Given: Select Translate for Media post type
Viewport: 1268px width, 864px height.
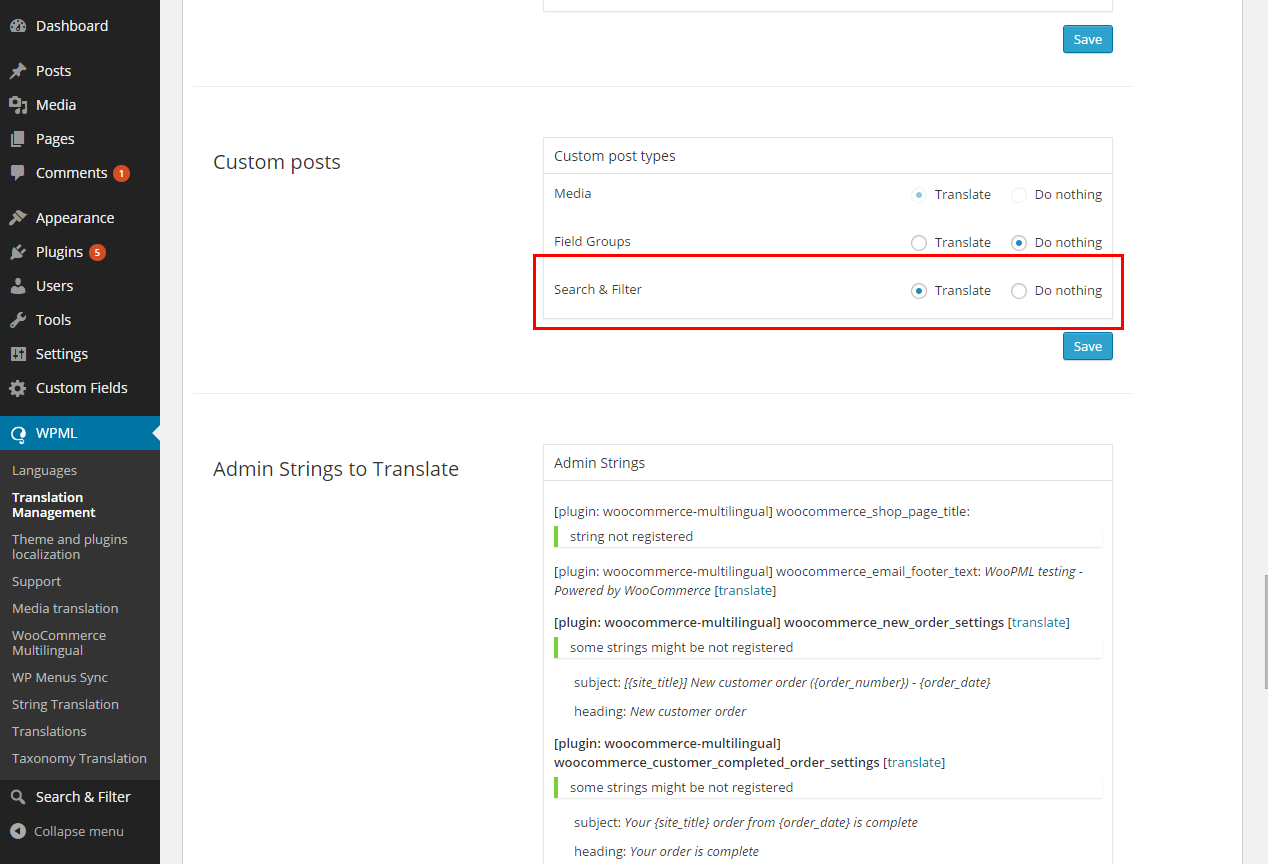Looking at the screenshot, I should (919, 195).
